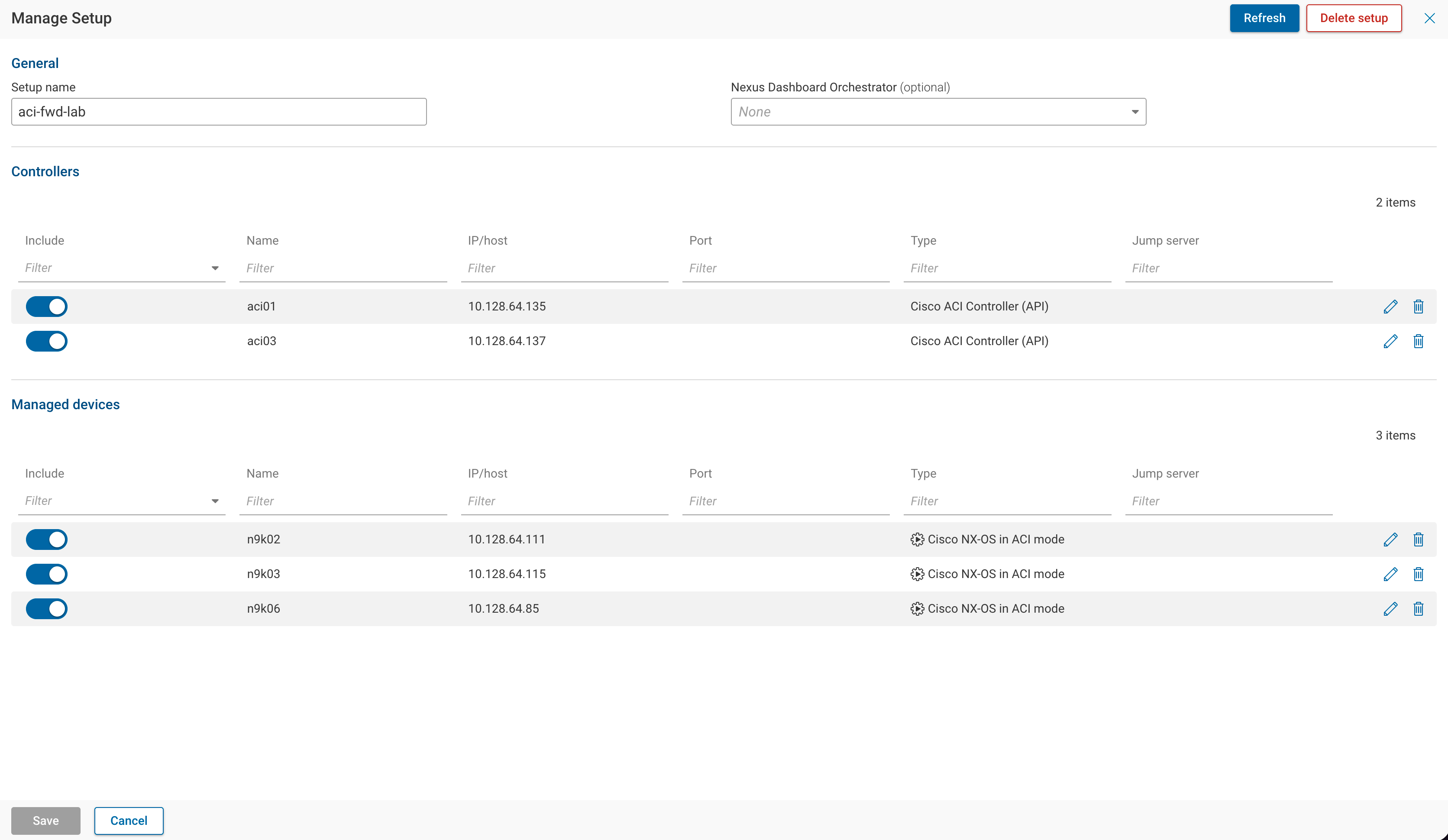The image size is (1448, 840).
Task: Click Cisco ACI Controller (API) type for aci03
Action: pos(979,341)
